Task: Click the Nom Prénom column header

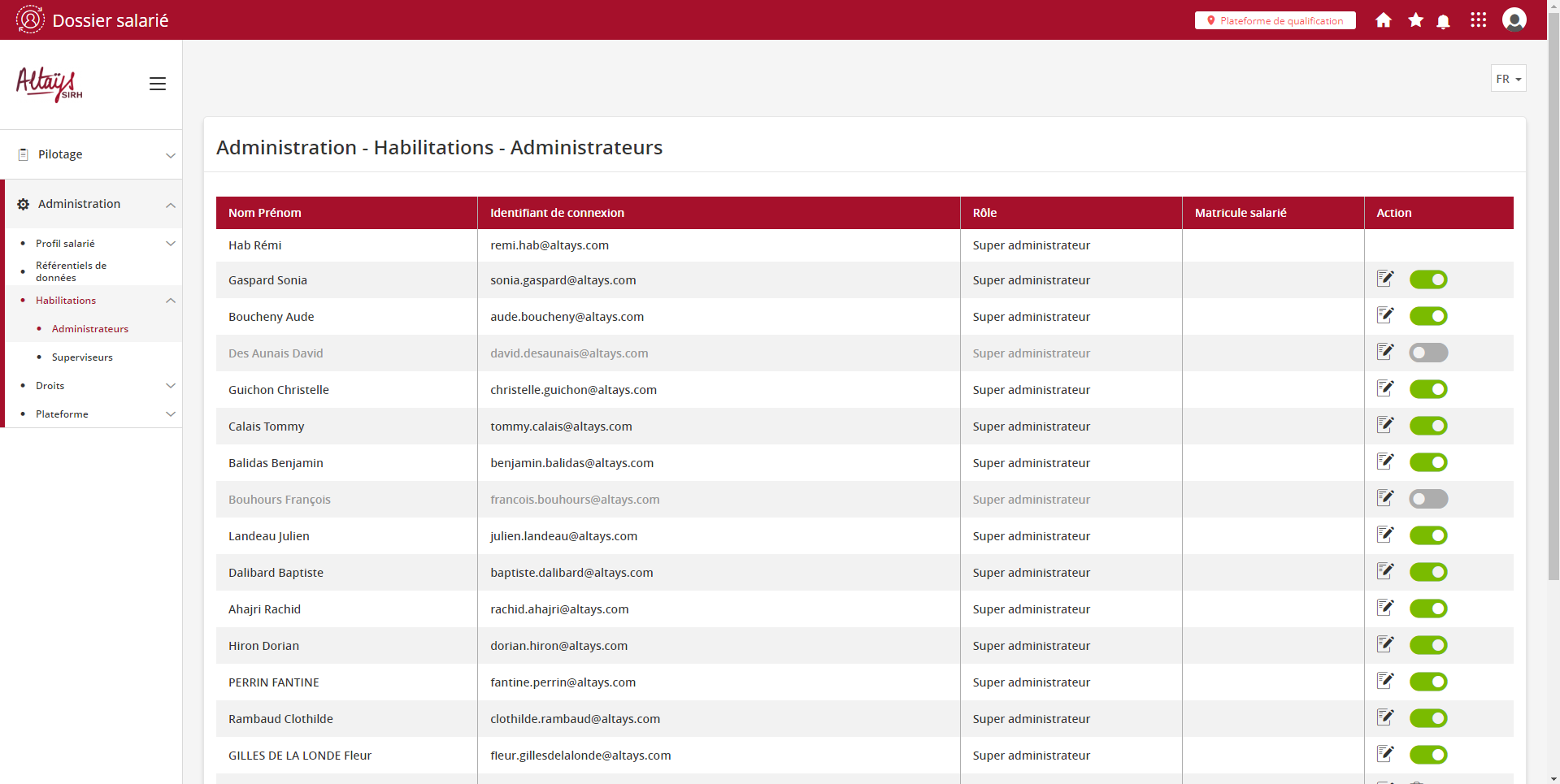Action: (265, 213)
